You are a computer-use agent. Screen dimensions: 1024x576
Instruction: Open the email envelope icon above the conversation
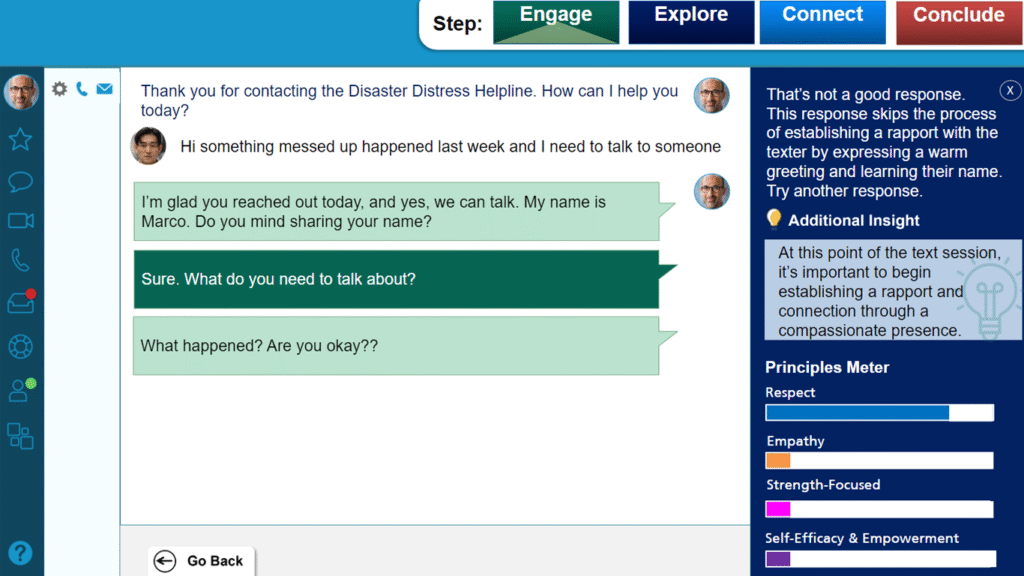click(x=104, y=88)
